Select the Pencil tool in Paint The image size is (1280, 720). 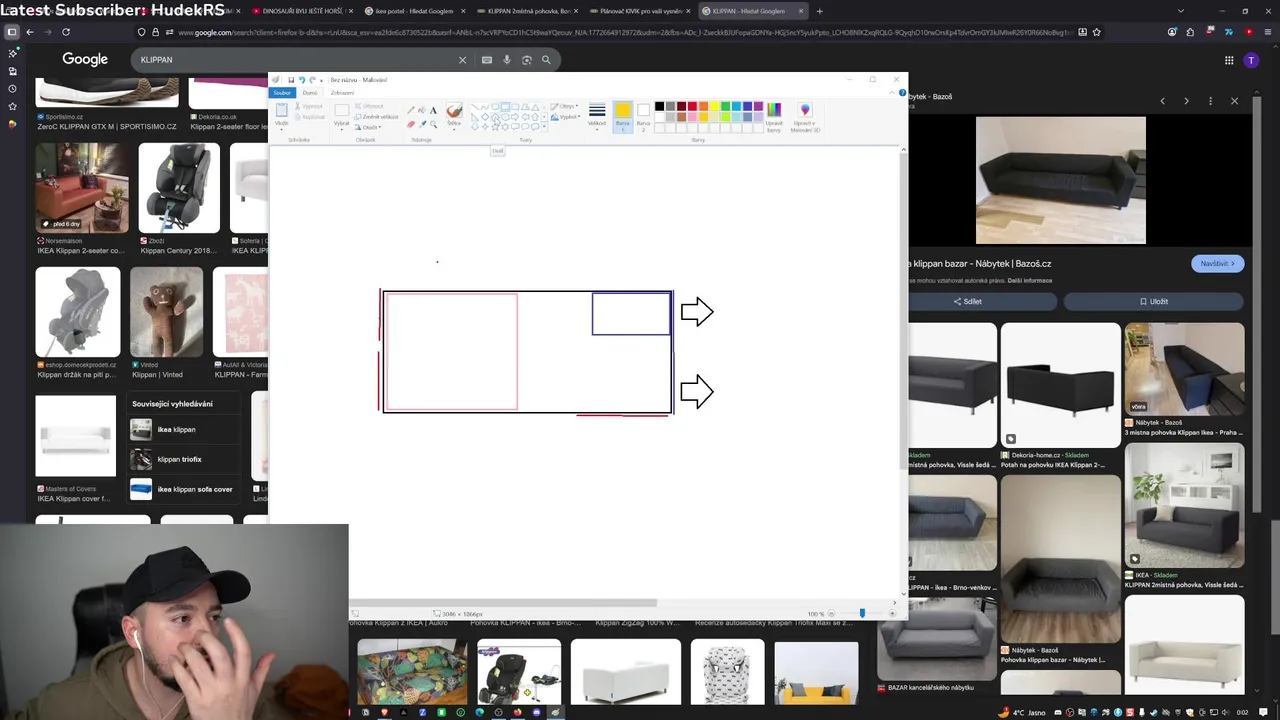tap(411, 110)
